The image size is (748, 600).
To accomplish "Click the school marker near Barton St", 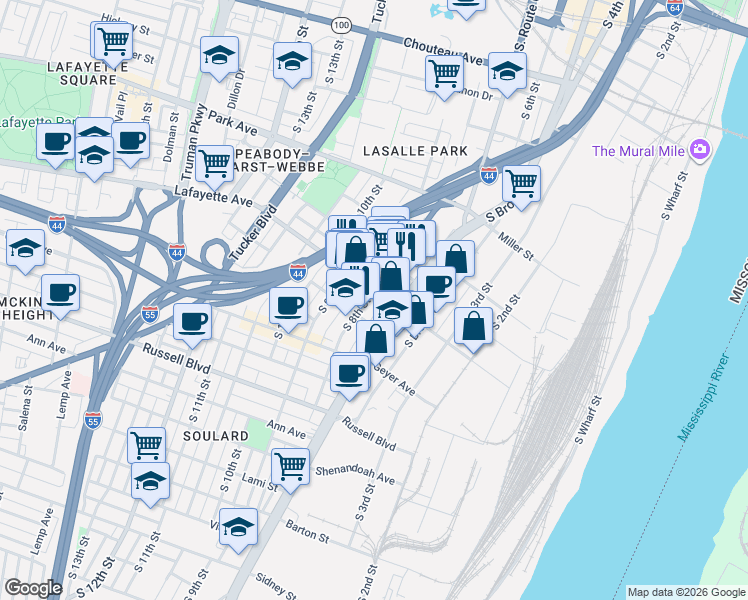I will pos(239,528).
